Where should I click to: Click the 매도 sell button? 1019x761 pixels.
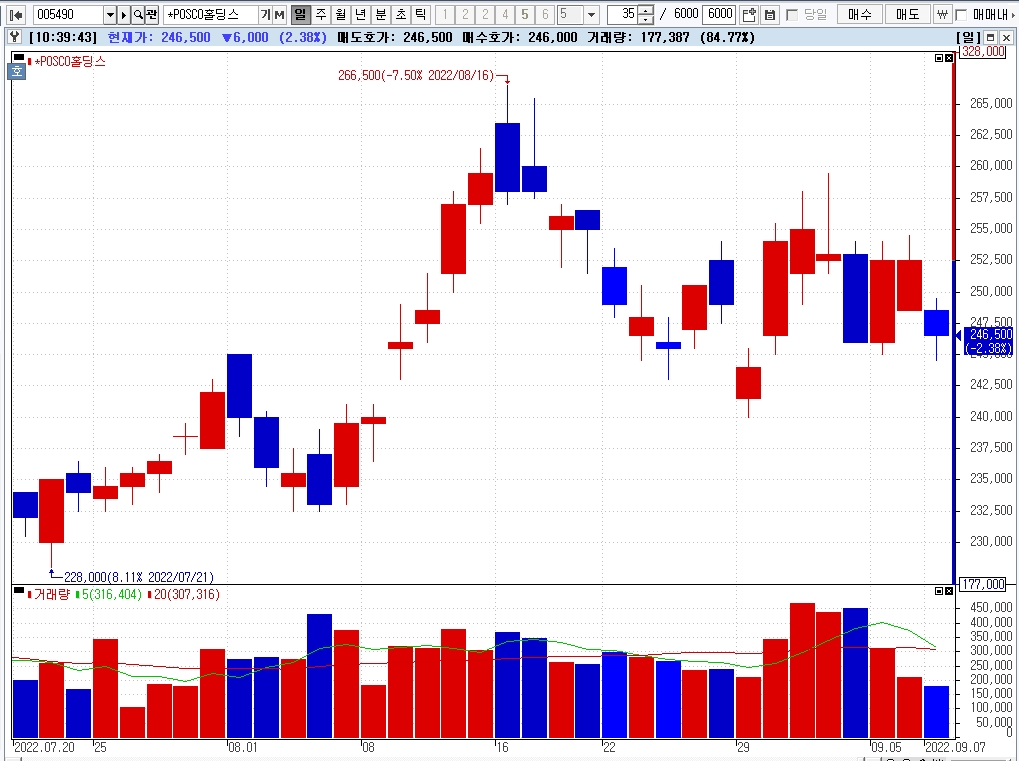[x=907, y=14]
